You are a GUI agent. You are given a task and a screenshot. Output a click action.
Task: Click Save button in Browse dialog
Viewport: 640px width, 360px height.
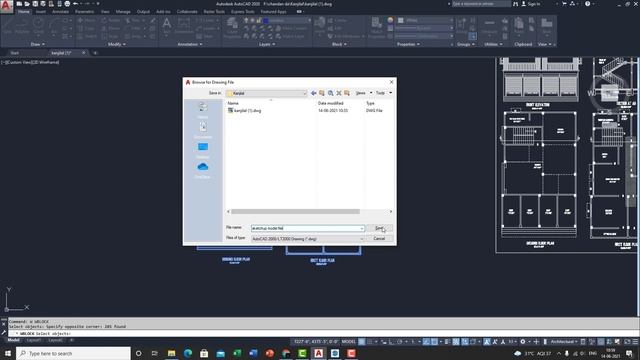(x=379, y=228)
